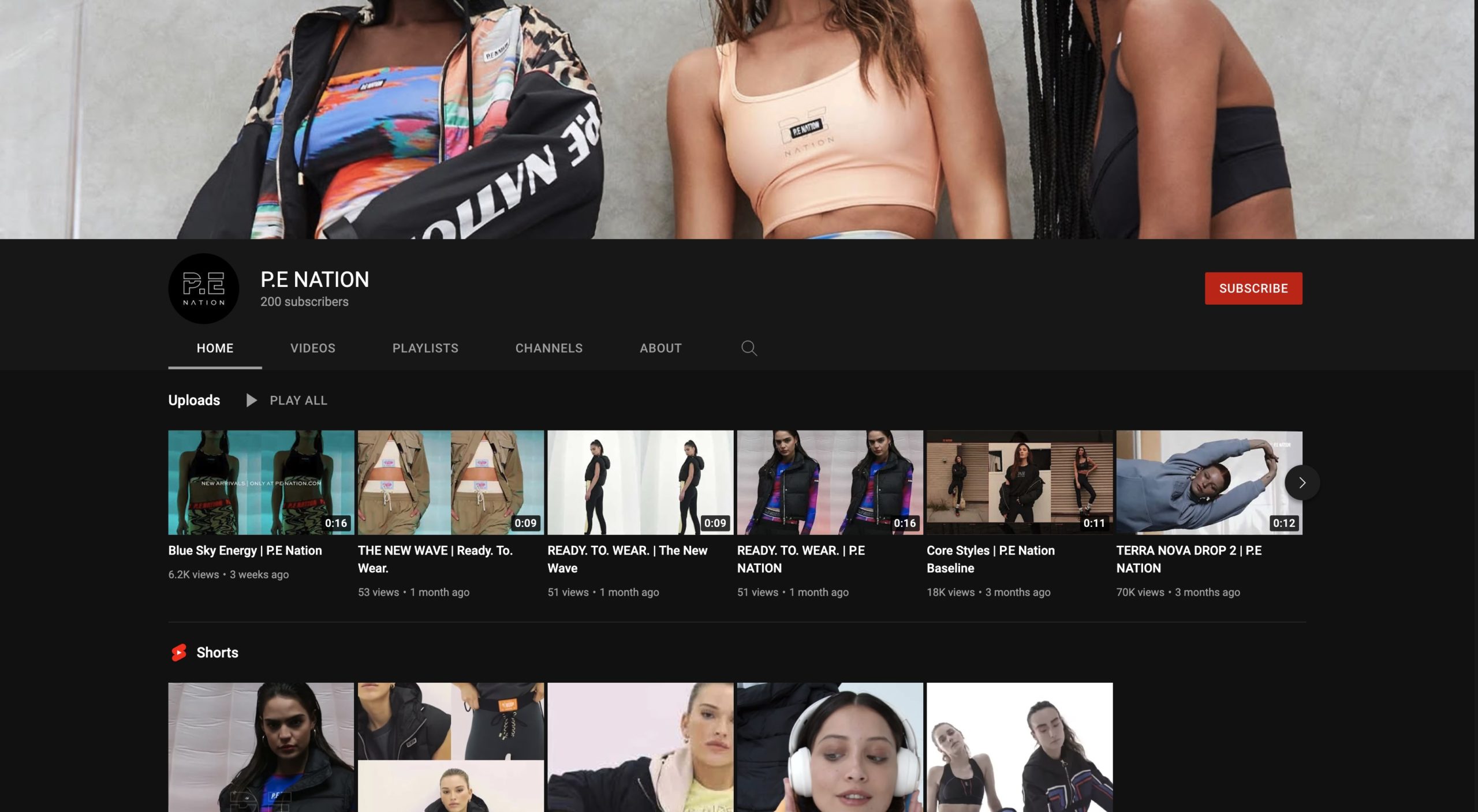The width and height of the screenshot is (1478, 812).
Task: Click '18K views • 3 months ago' text
Action: 988,592
